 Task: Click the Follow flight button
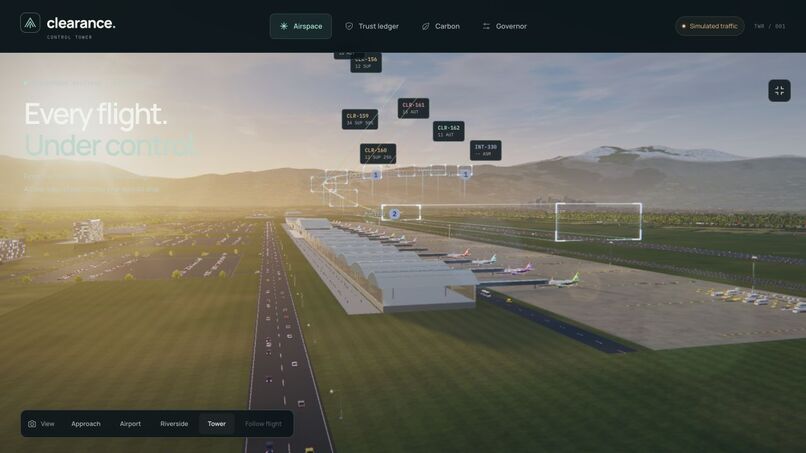point(263,424)
